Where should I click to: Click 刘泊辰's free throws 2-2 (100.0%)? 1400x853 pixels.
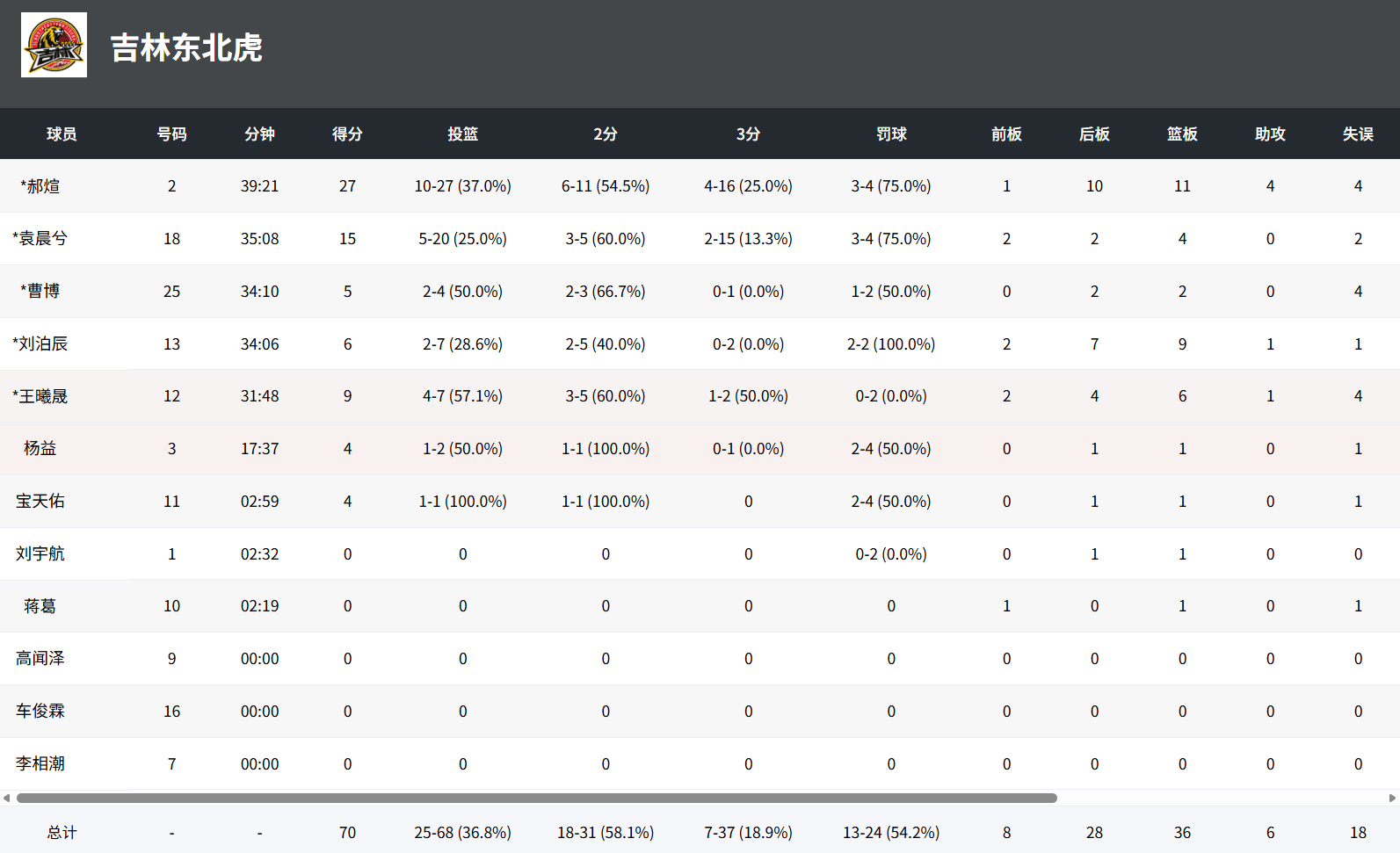(x=891, y=344)
